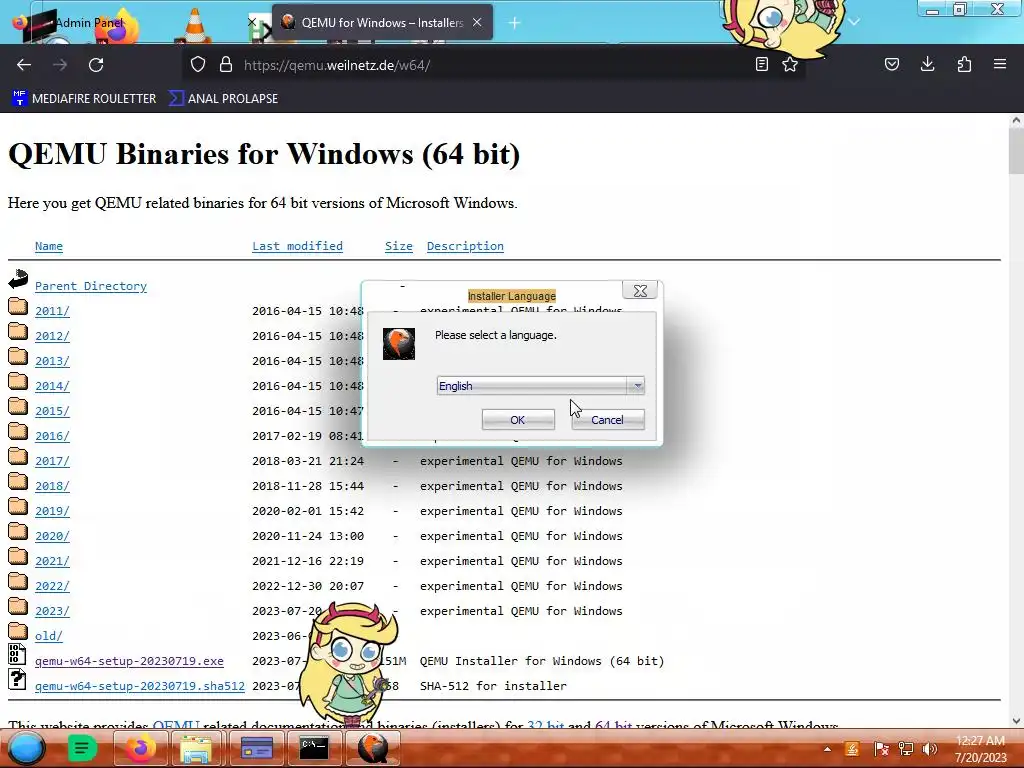Open the 2022/ folder link
Image resolution: width=1024 pixels, height=768 pixels.
(x=52, y=586)
